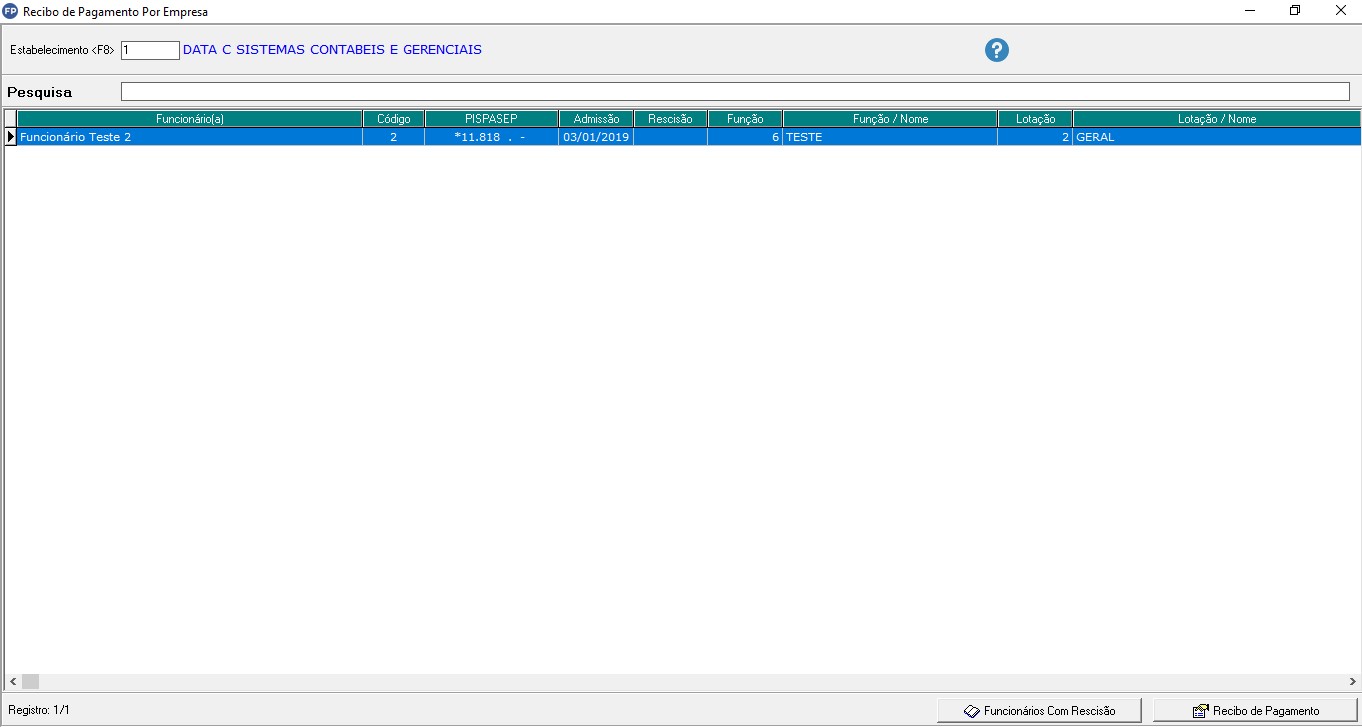Click the Rescisão column header
The image size is (1362, 727).
click(670, 119)
